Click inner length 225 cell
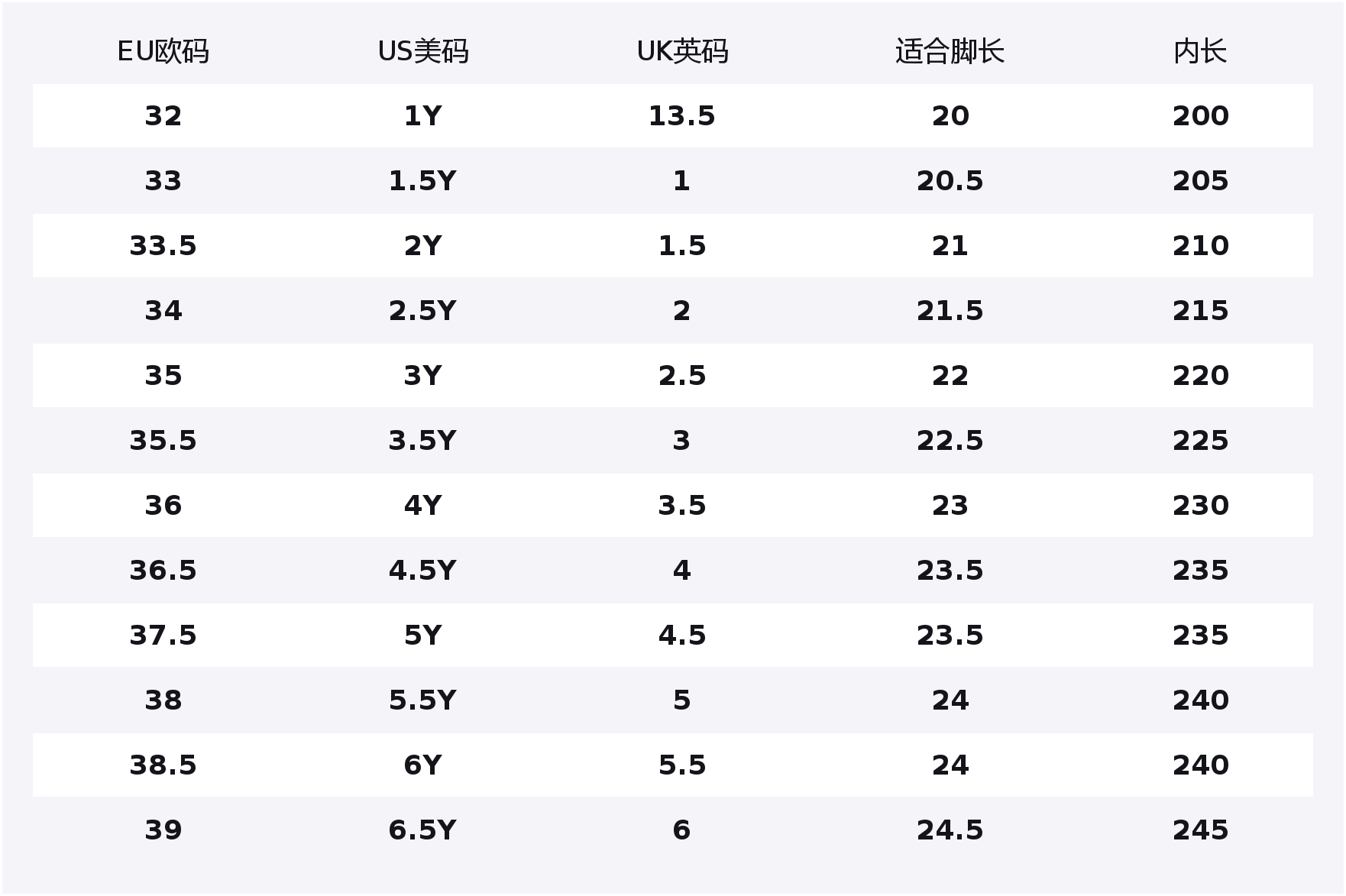This screenshot has height=896, width=1346. (1200, 441)
